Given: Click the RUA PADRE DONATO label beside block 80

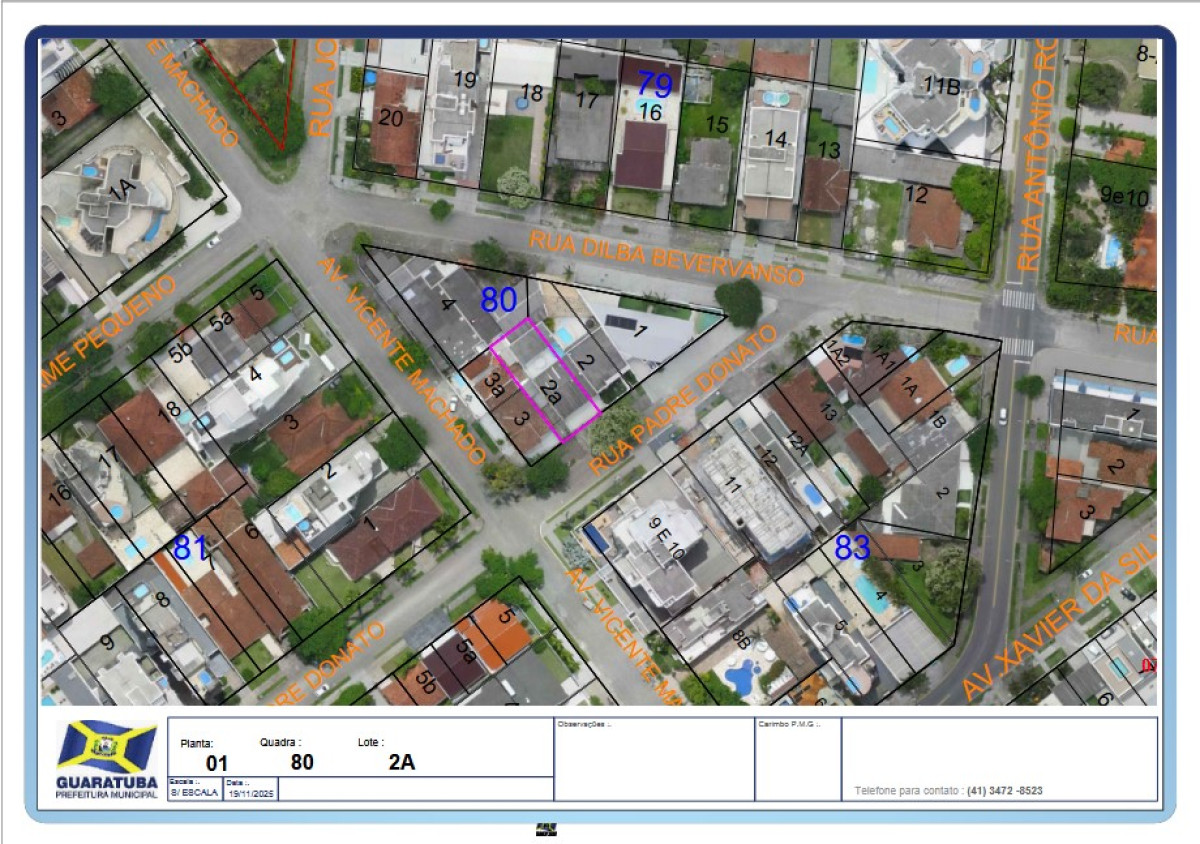Looking at the screenshot, I should (x=684, y=400).
